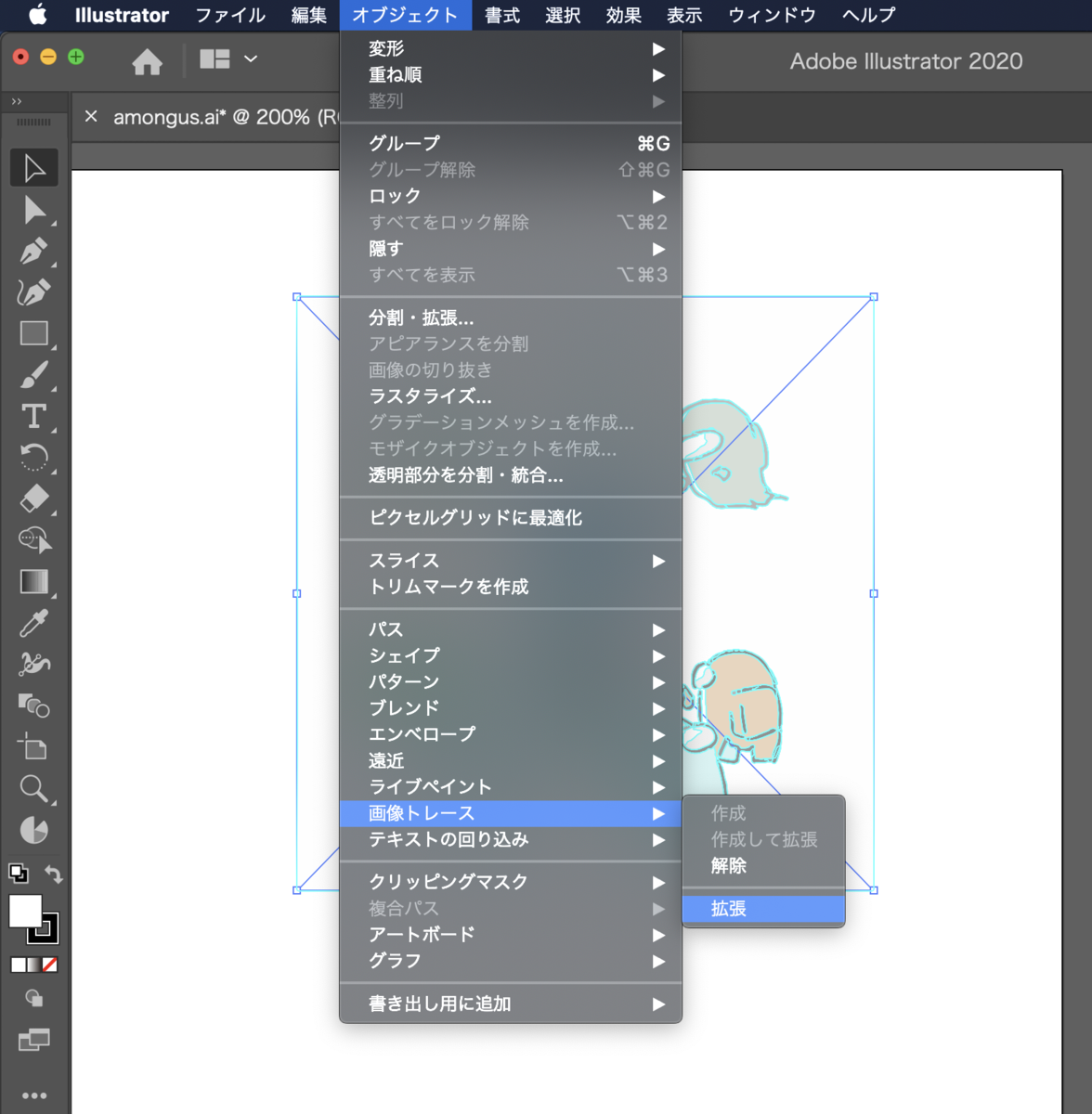Open the アートボード submenu entry

511,934
